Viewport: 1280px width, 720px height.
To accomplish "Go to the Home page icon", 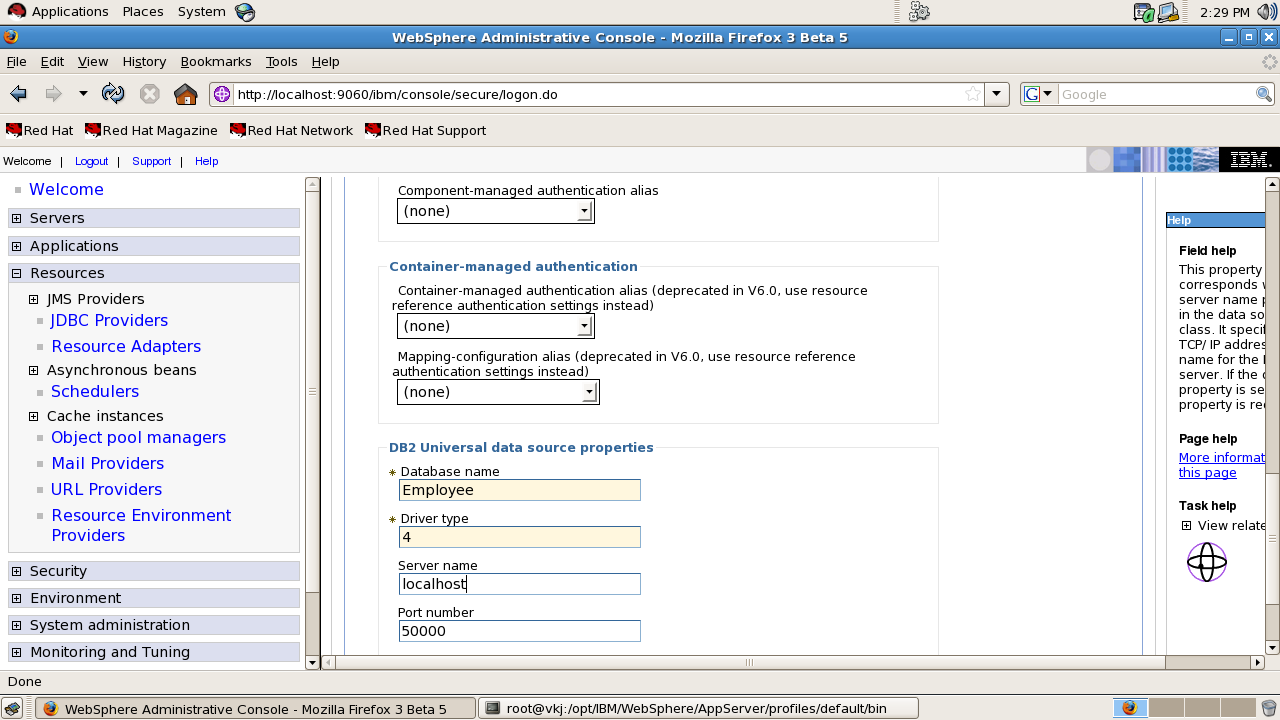I will 186,94.
